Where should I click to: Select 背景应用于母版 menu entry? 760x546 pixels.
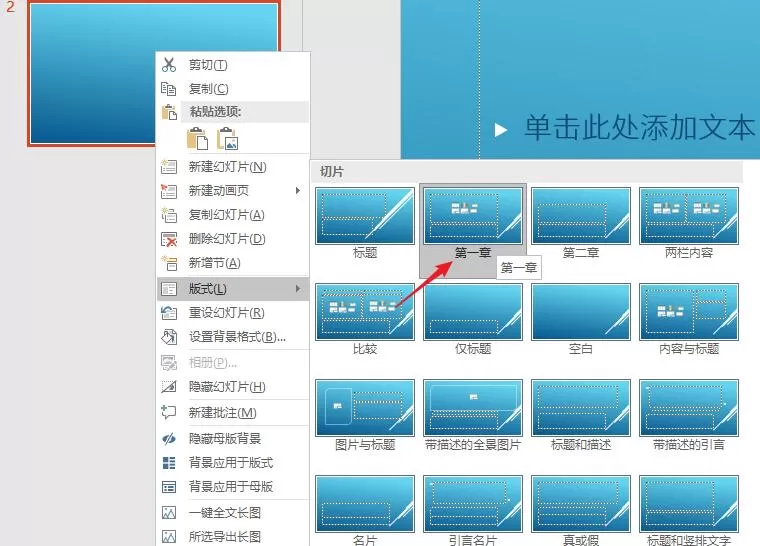coord(233,487)
